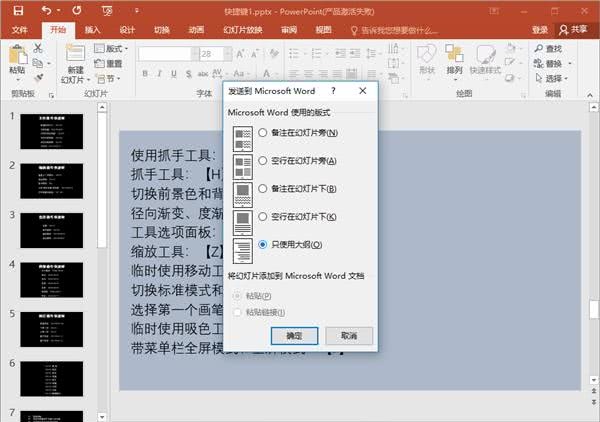Click the dialog help question mark
This screenshot has height=422, width=600.
(x=333, y=91)
